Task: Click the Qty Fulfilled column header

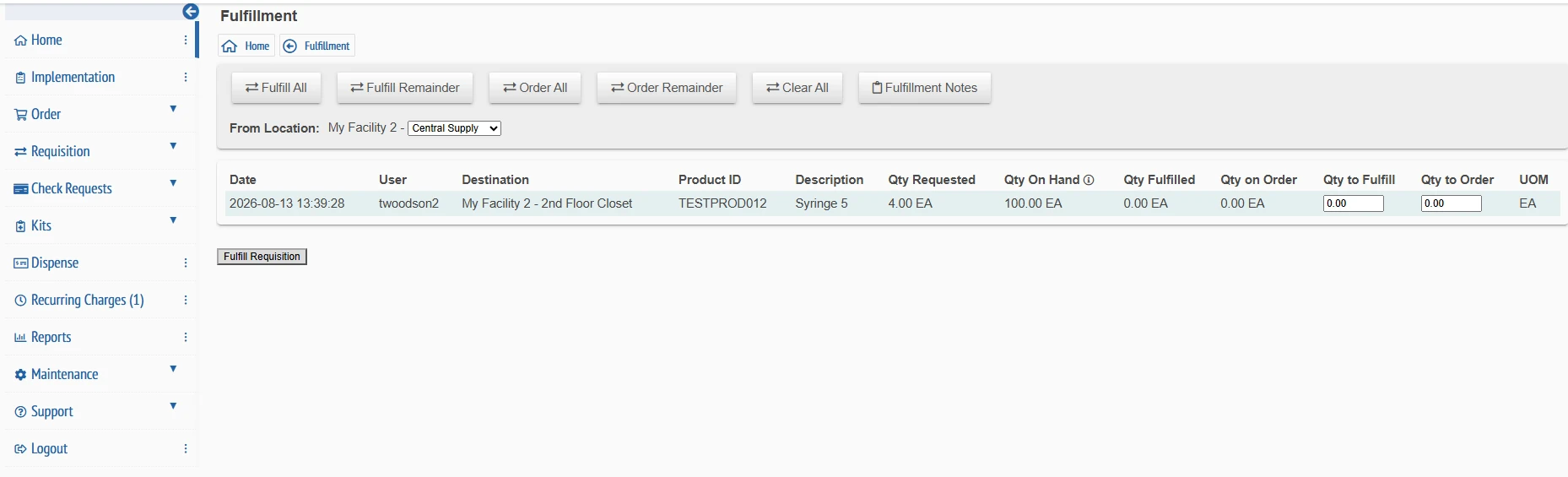Action: pos(1159,180)
